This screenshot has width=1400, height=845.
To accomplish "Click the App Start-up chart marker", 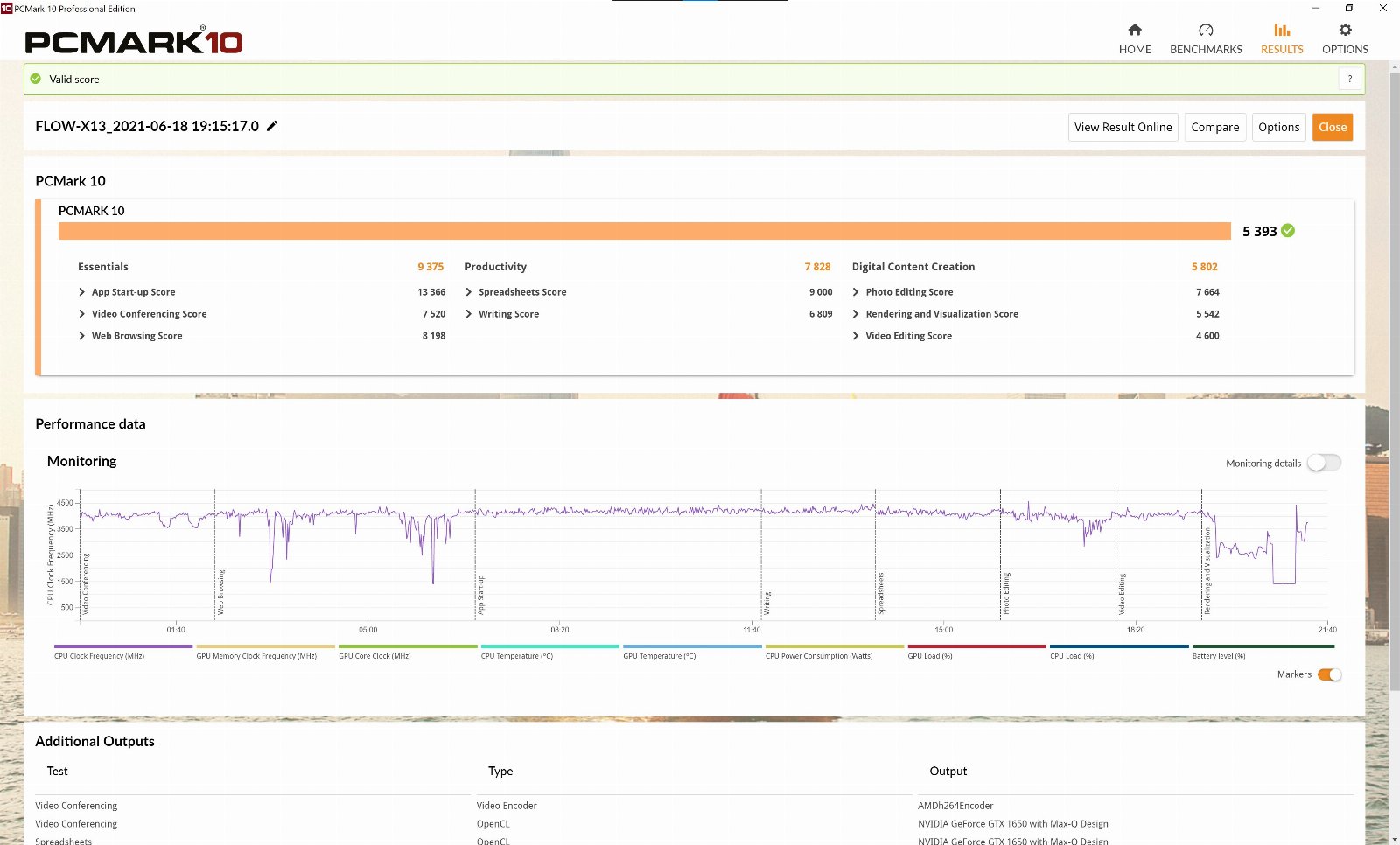I will click(480, 595).
